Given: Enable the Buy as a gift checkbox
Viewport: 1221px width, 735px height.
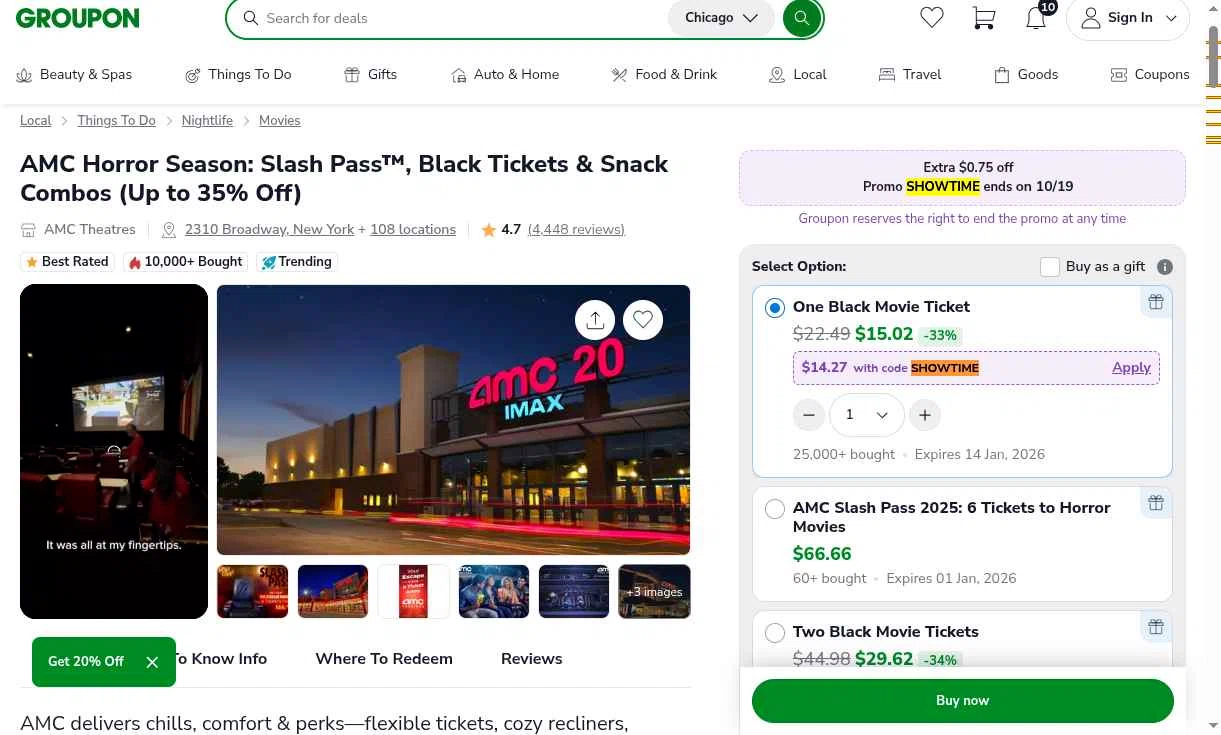Looking at the screenshot, I should pyautogui.click(x=1050, y=267).
